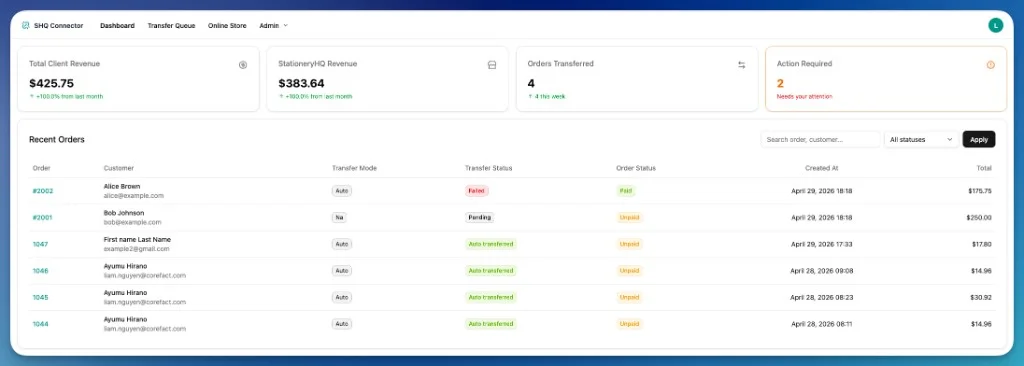Click the Created At column header
1024x366 pixels.
pos(822,168)
